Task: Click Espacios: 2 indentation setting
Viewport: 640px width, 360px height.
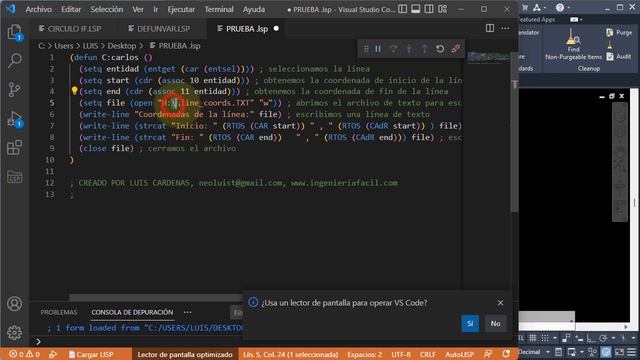Action: point(364,354)
